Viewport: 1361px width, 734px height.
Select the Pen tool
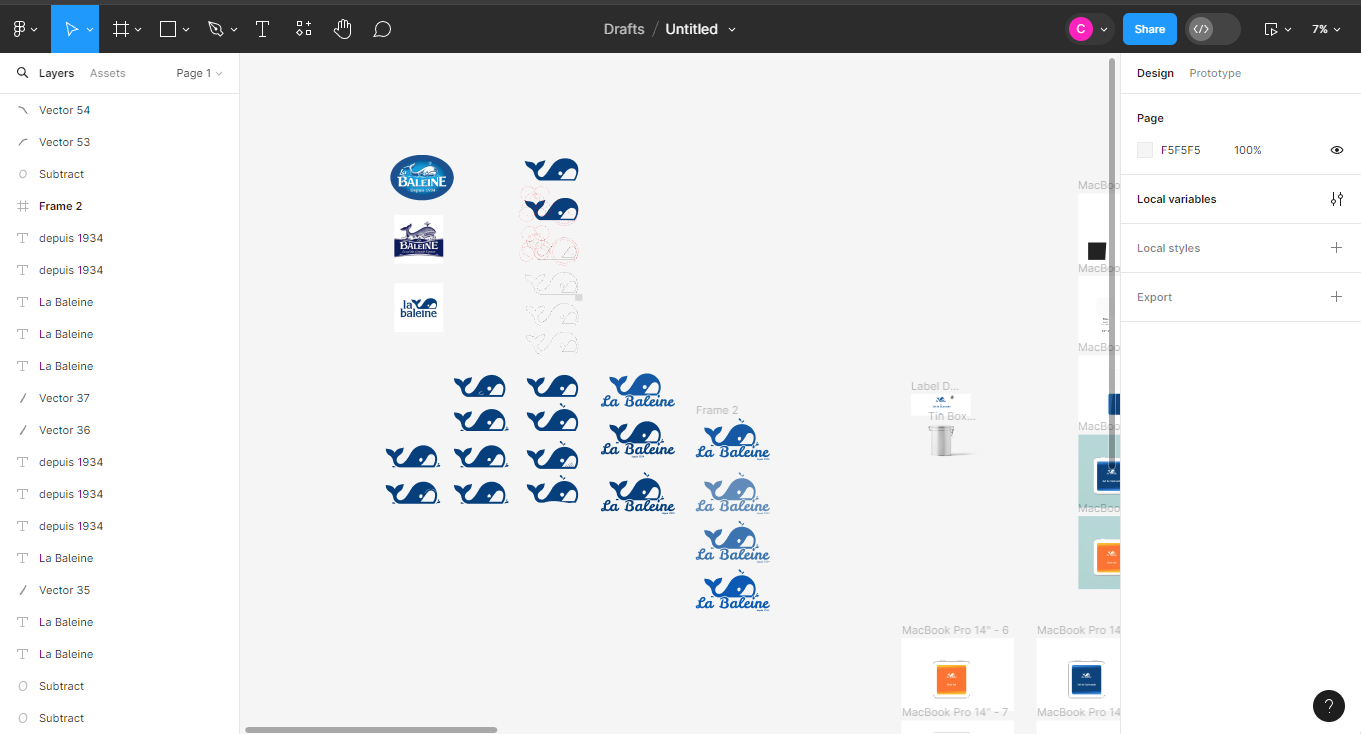pos(215,29)
